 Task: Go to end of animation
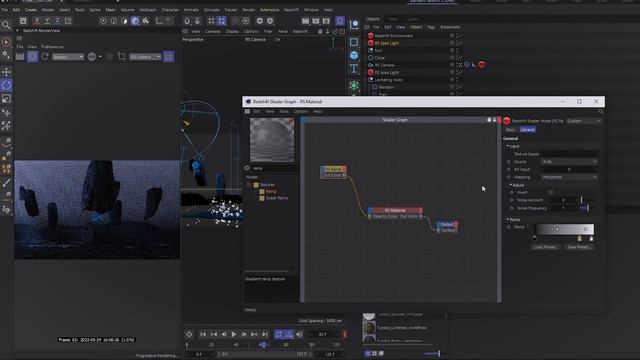tap(265, 334)
